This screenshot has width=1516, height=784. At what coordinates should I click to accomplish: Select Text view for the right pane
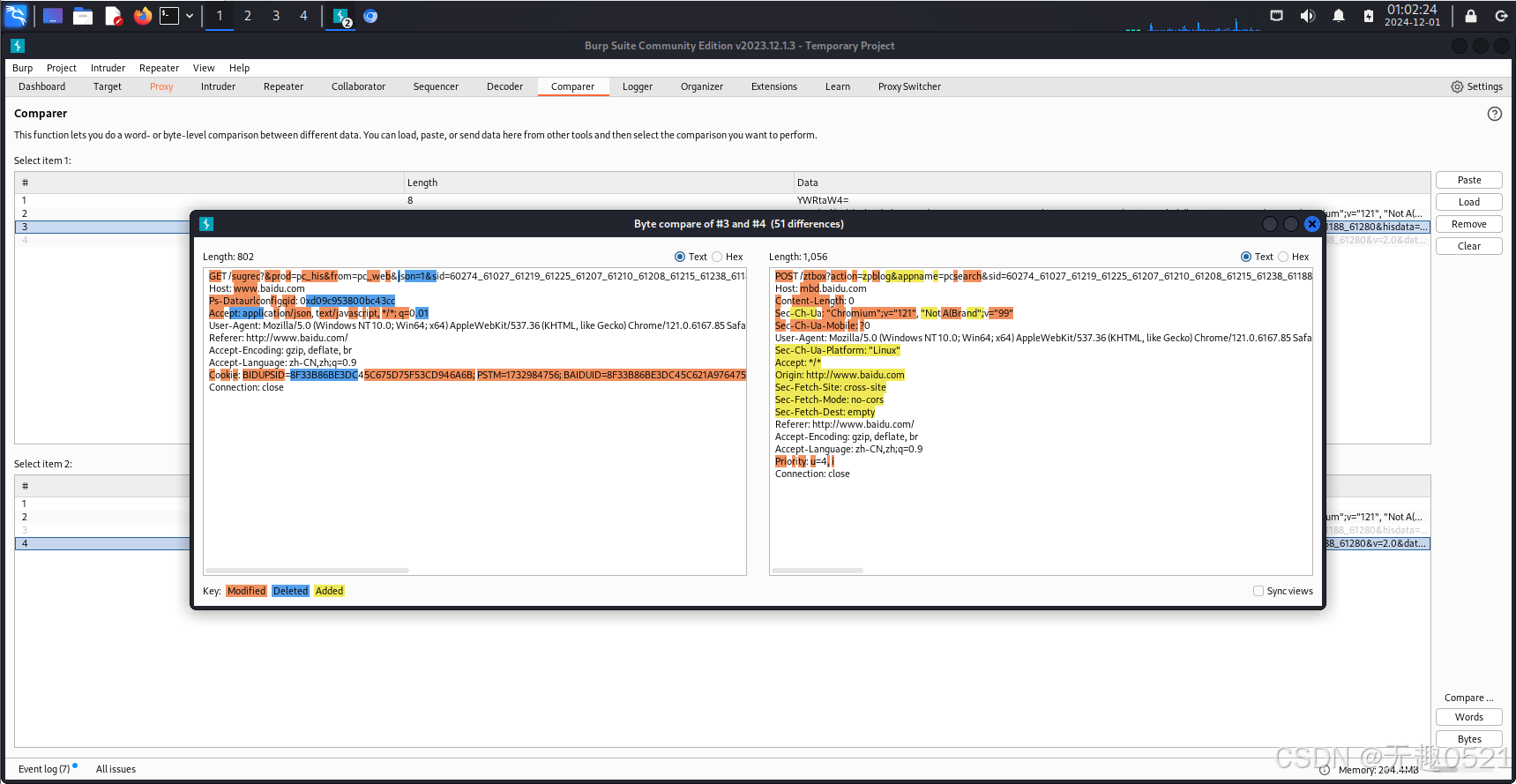[1246, 257]
